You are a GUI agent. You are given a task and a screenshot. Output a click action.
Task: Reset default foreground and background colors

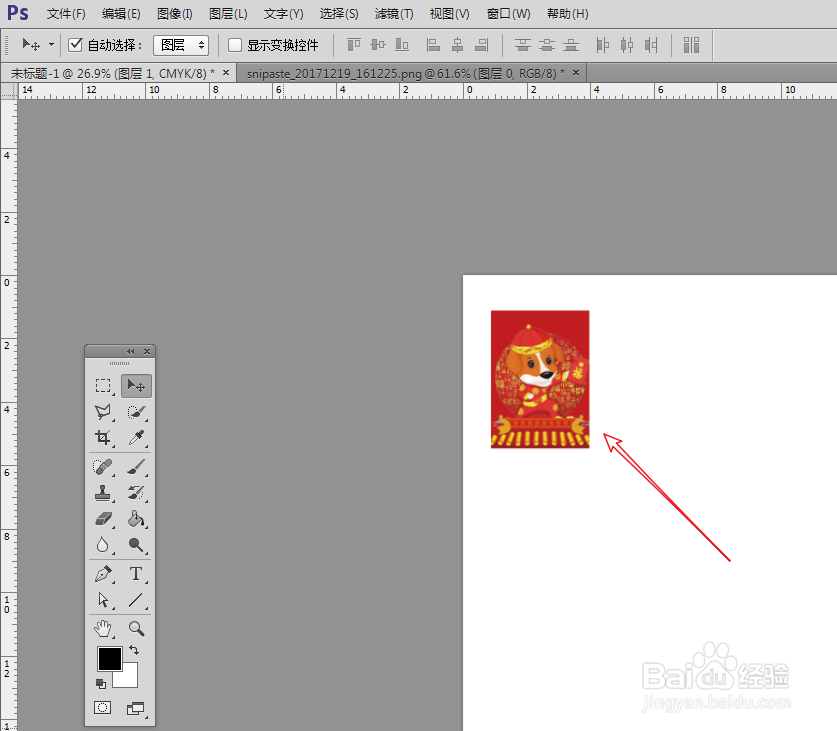pyautogui.click(x=101, y=683)
